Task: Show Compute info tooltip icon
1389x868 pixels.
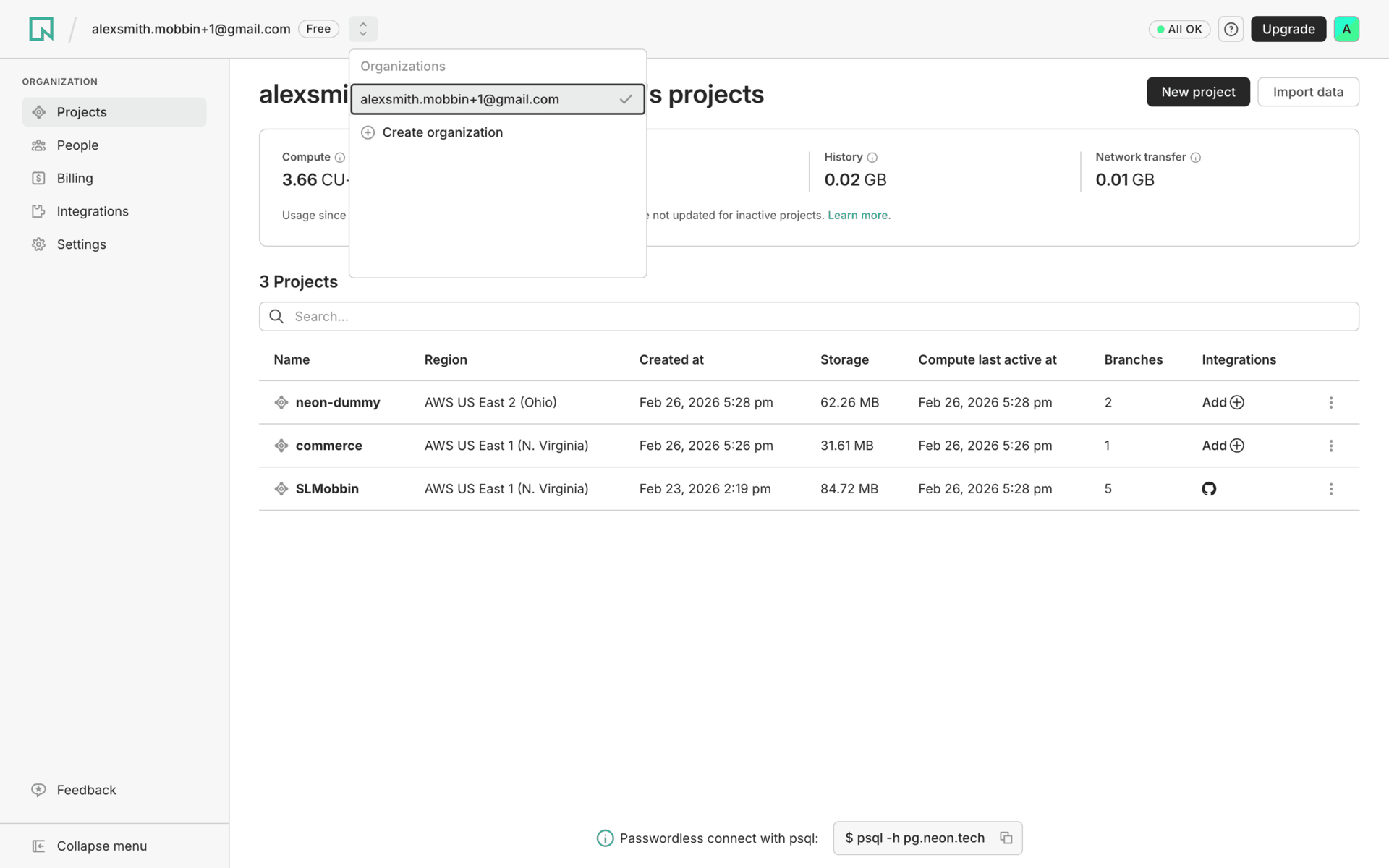Action: pos(340,158)
